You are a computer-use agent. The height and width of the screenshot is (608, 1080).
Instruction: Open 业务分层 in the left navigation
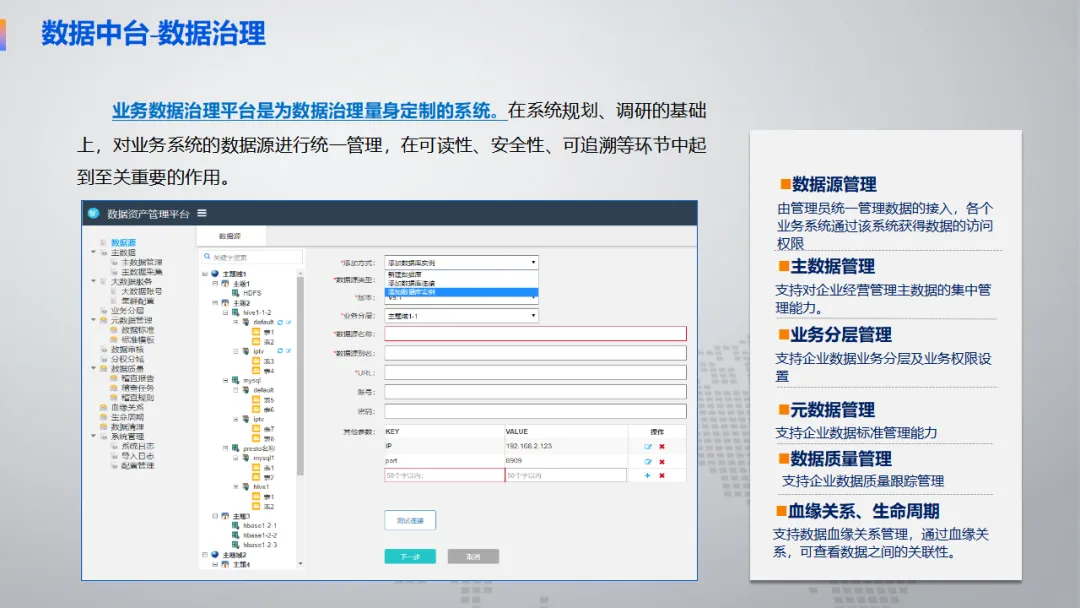(127, 311)
